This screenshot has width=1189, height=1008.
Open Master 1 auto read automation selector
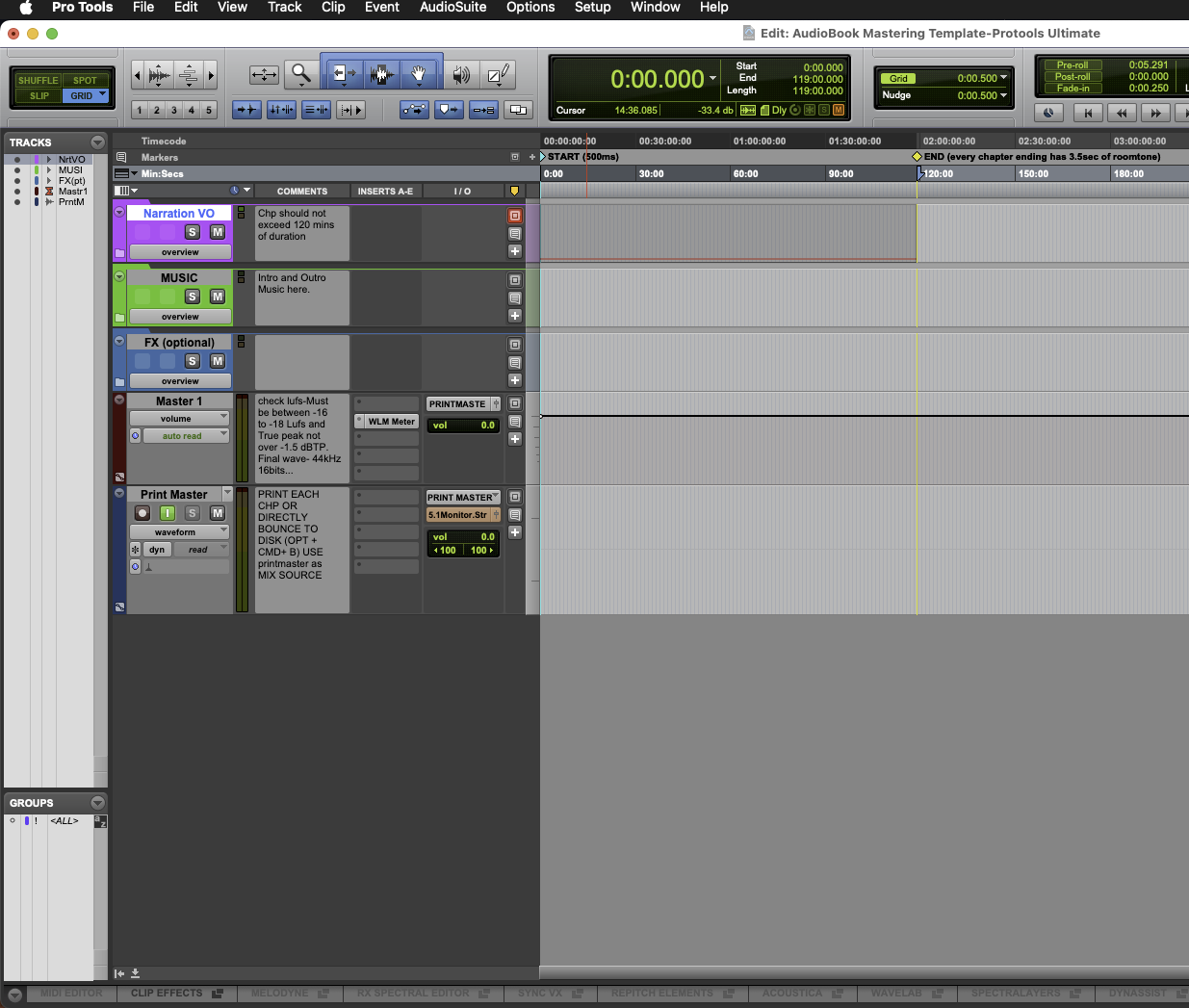pyautogui.click(x=187, y=436)
